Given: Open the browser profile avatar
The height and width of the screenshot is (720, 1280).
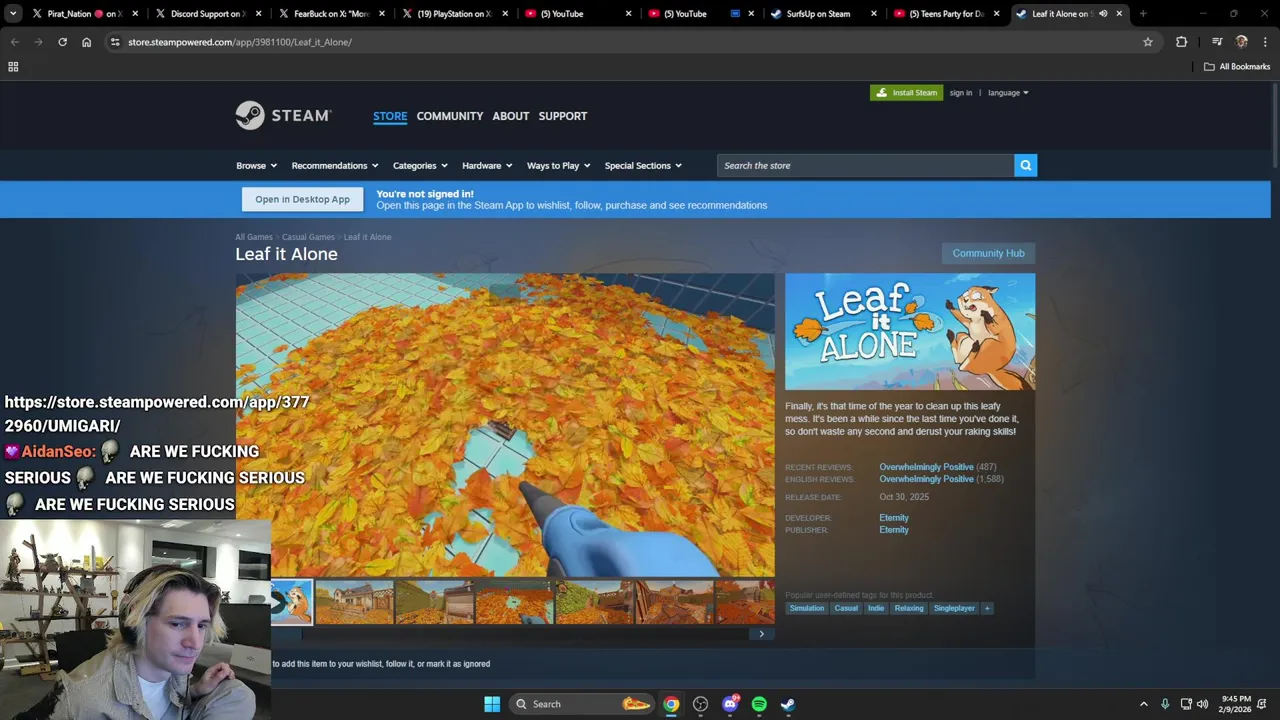Looking at the screenshot, I should [x=1241, y=42].
